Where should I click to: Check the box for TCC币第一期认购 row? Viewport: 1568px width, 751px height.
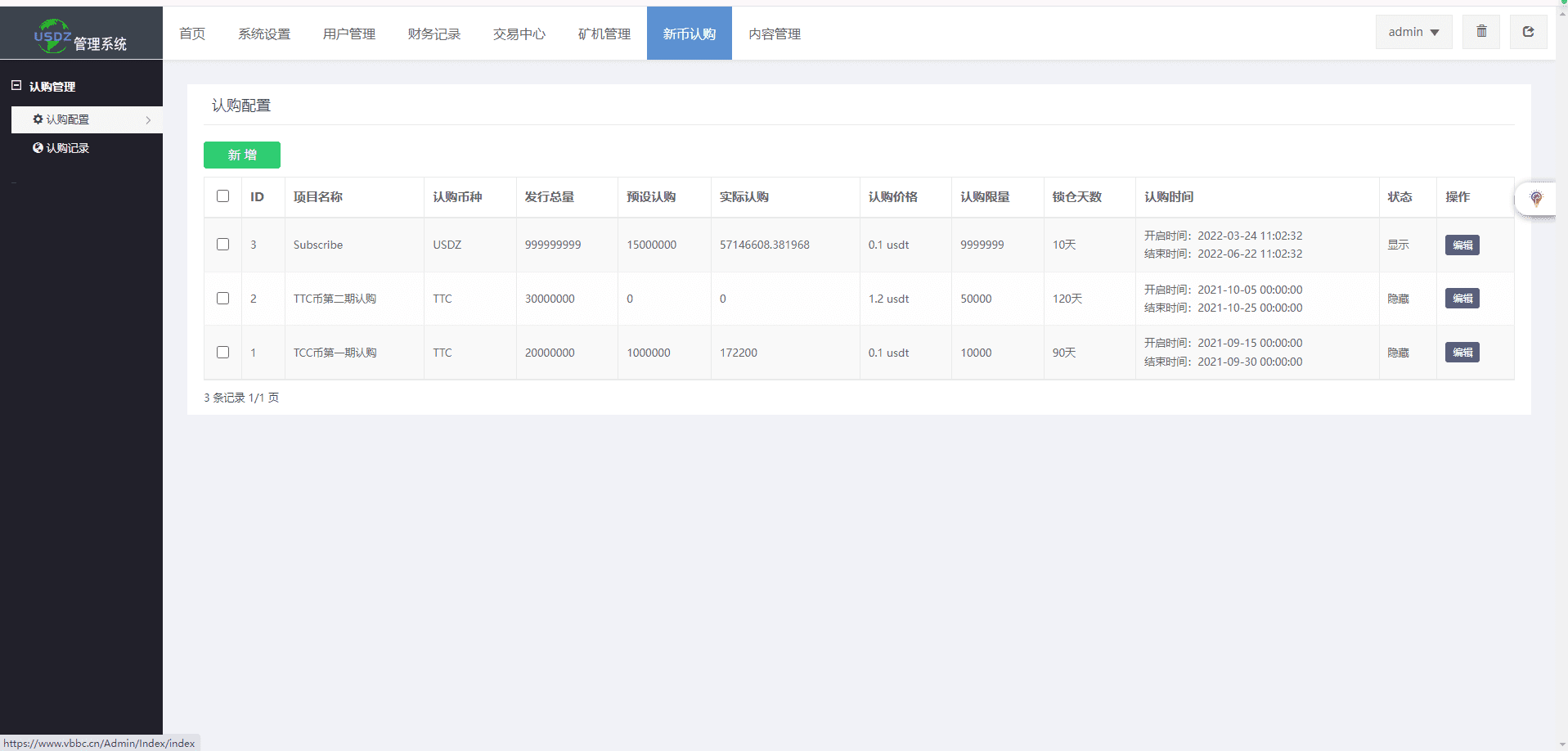[x=222, y=353]
